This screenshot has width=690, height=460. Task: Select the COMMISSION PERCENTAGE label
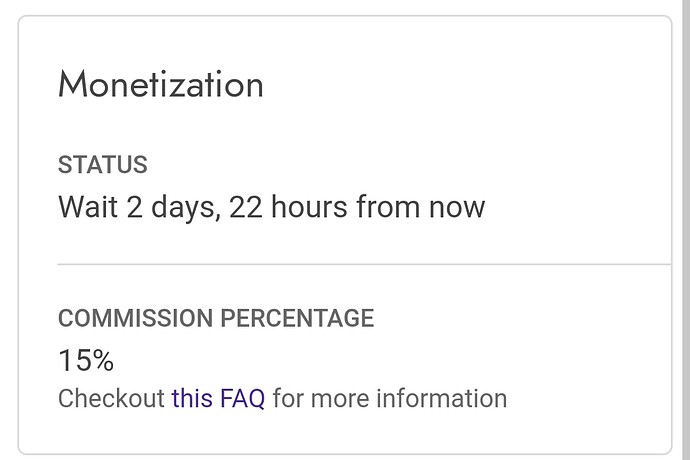tap(216, 318)
